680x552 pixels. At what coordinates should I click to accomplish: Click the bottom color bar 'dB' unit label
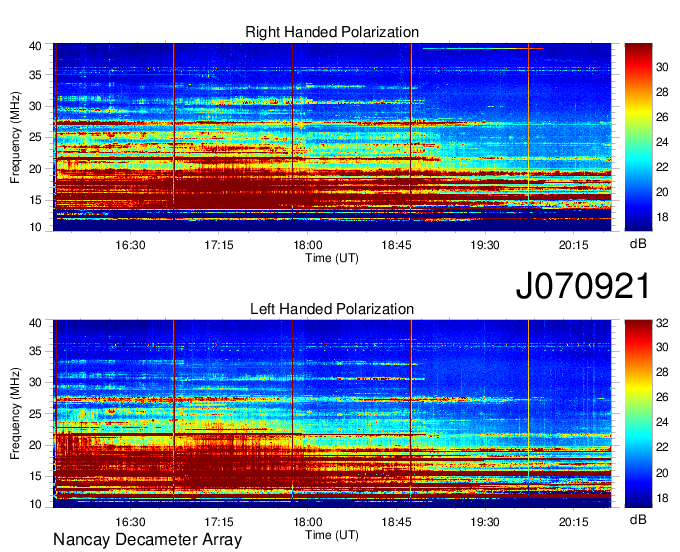(638, 520)
